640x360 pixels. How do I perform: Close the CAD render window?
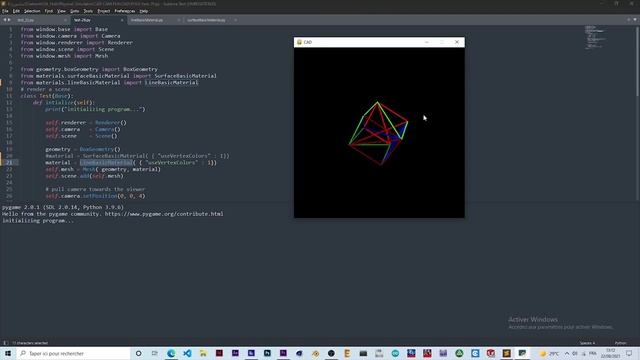coord(457,42)
